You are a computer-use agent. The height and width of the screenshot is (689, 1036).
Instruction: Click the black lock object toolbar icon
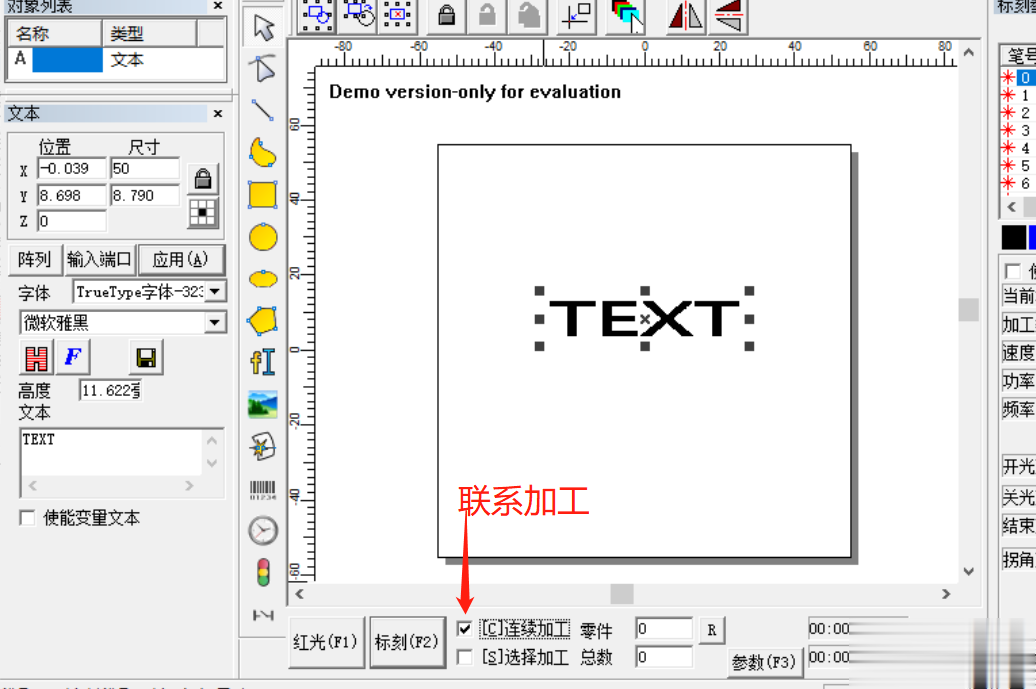pos(447,15)
